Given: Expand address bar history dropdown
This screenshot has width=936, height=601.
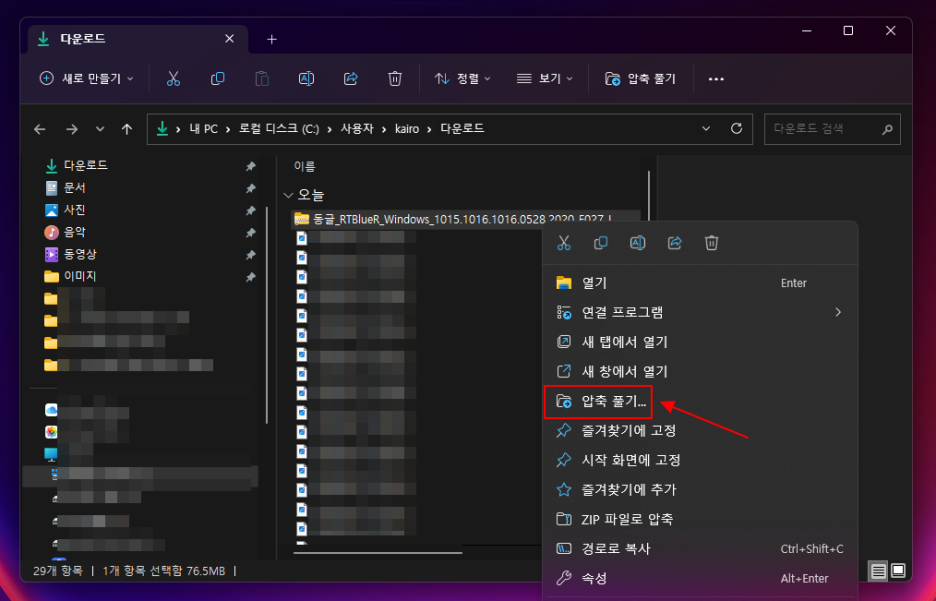Looking at the screenshot, I should click(706, 129).
